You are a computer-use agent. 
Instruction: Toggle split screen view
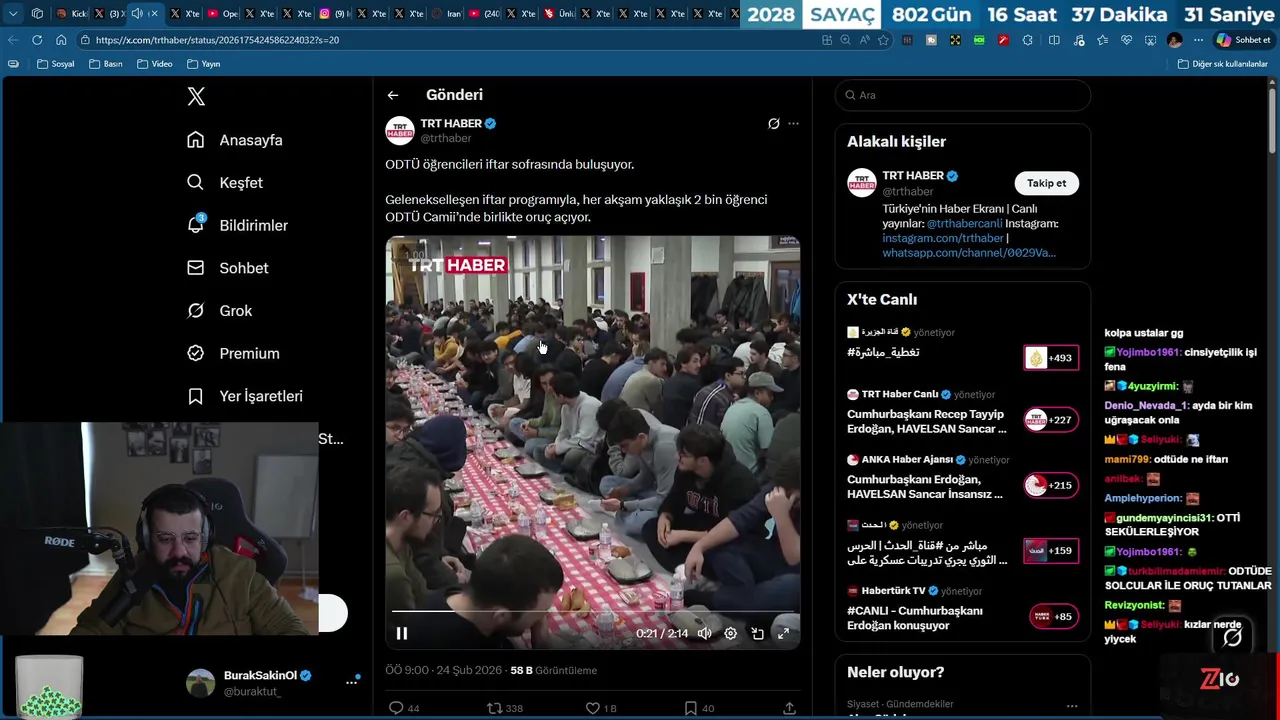point(1054,40)
